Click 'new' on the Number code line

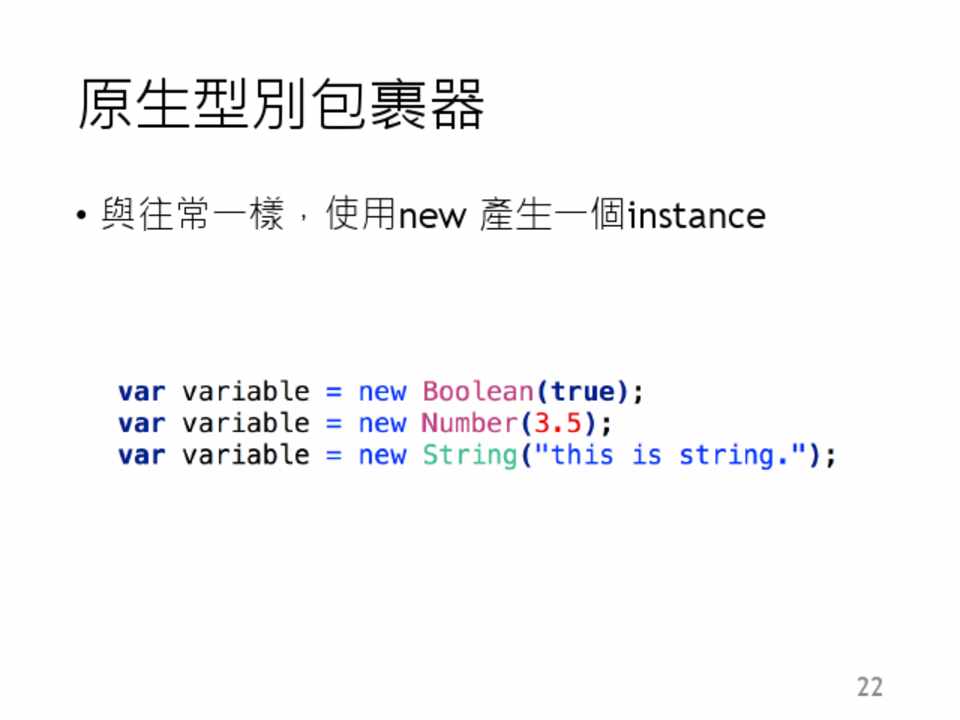382,423
